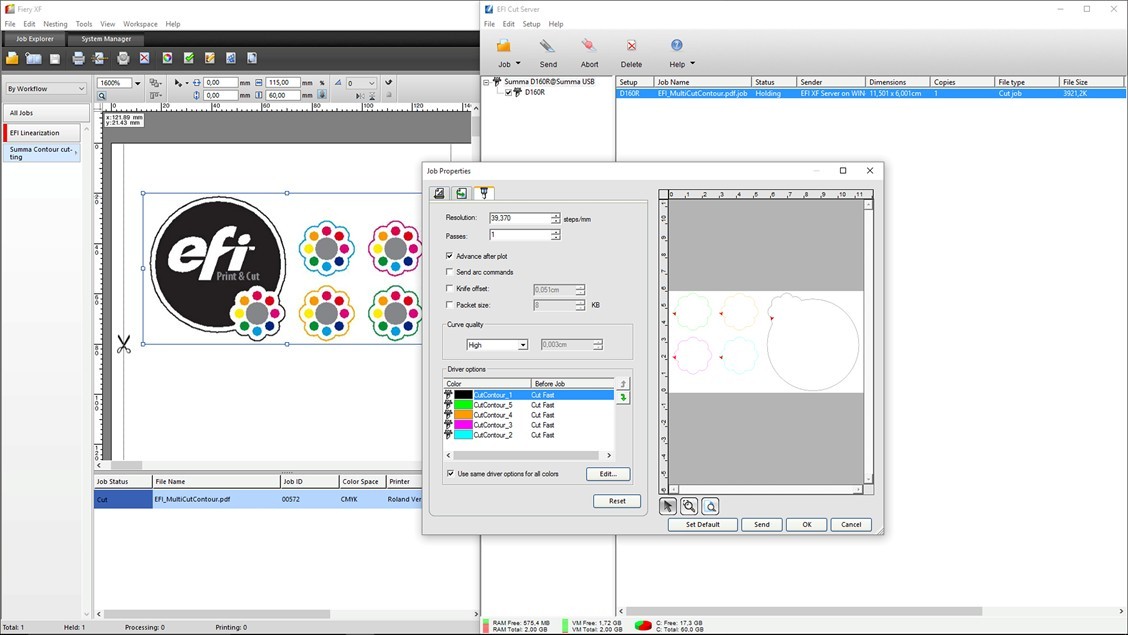Screen dimensions: 1128x635
Task: Collapse the Summa D160R@Summa USB tree node
Action: coord(486,82)
